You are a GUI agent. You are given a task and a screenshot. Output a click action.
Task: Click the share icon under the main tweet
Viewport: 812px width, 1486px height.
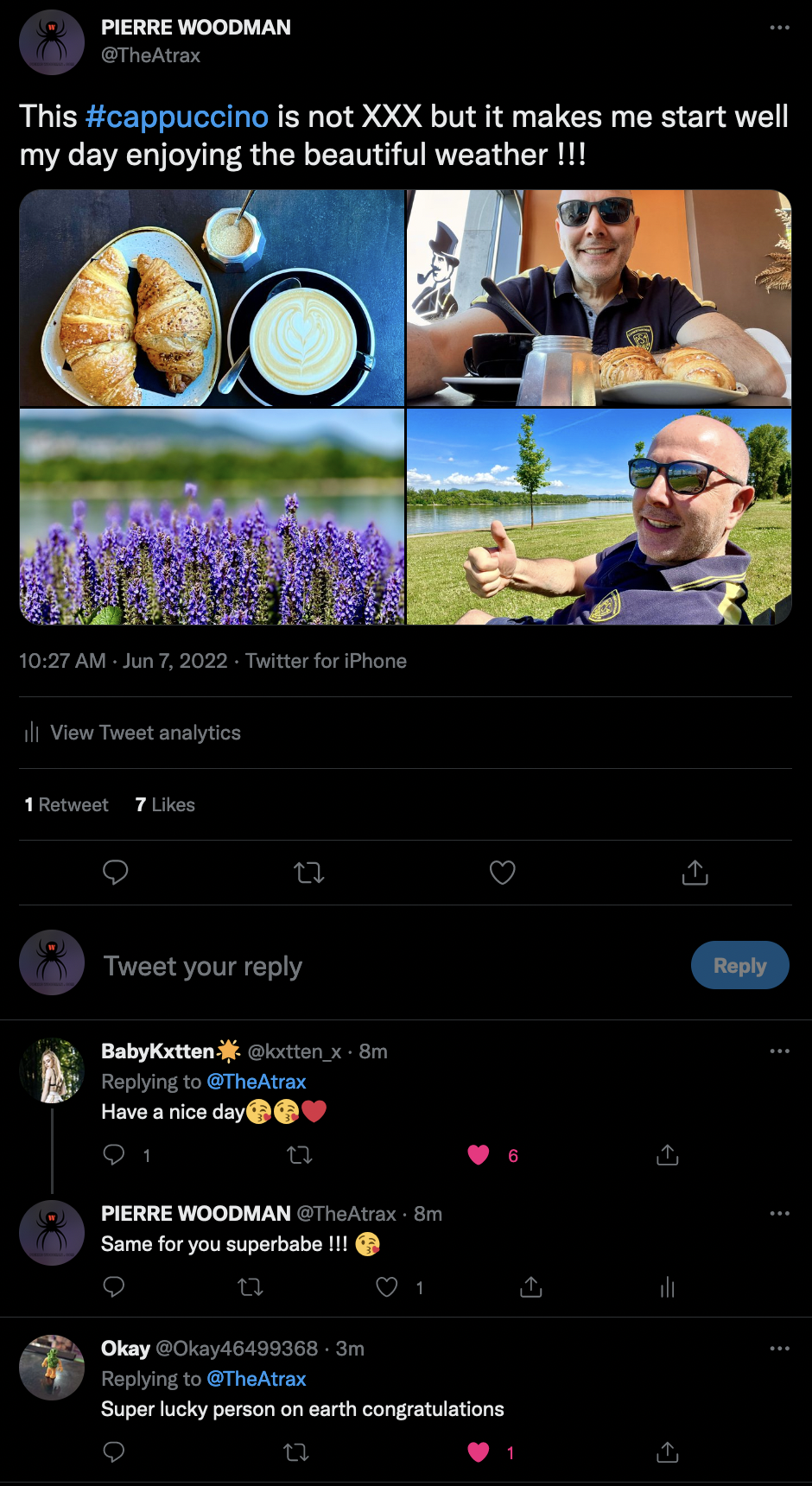click(x=695, y=873)
